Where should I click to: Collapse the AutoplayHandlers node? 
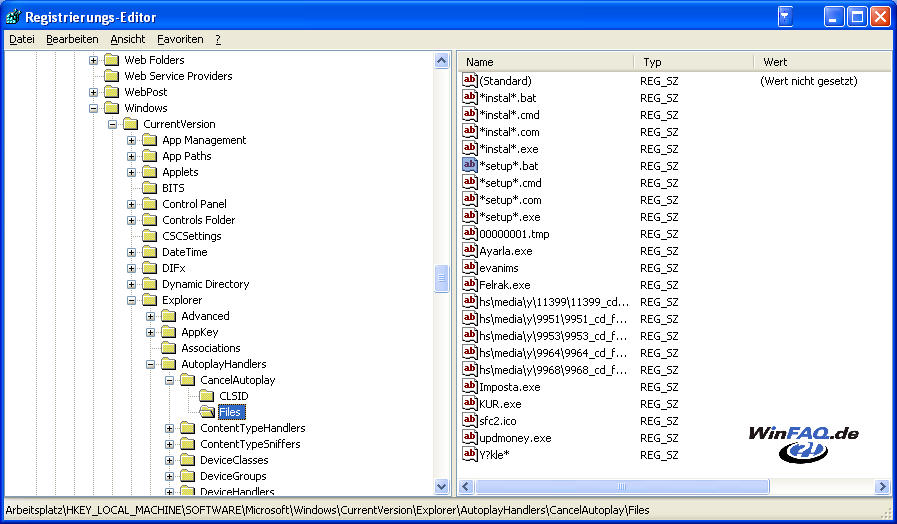pos(151,364)
